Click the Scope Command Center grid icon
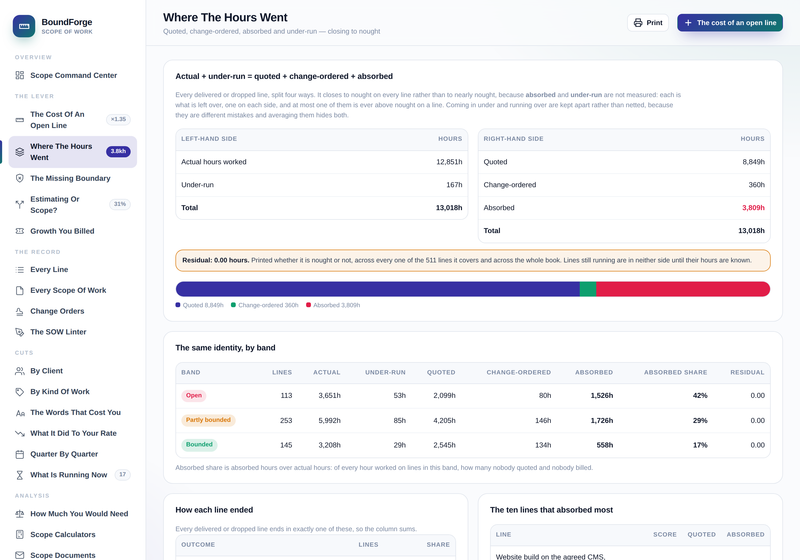The width and height of the screenshot is (800, 560). (19, 75)
